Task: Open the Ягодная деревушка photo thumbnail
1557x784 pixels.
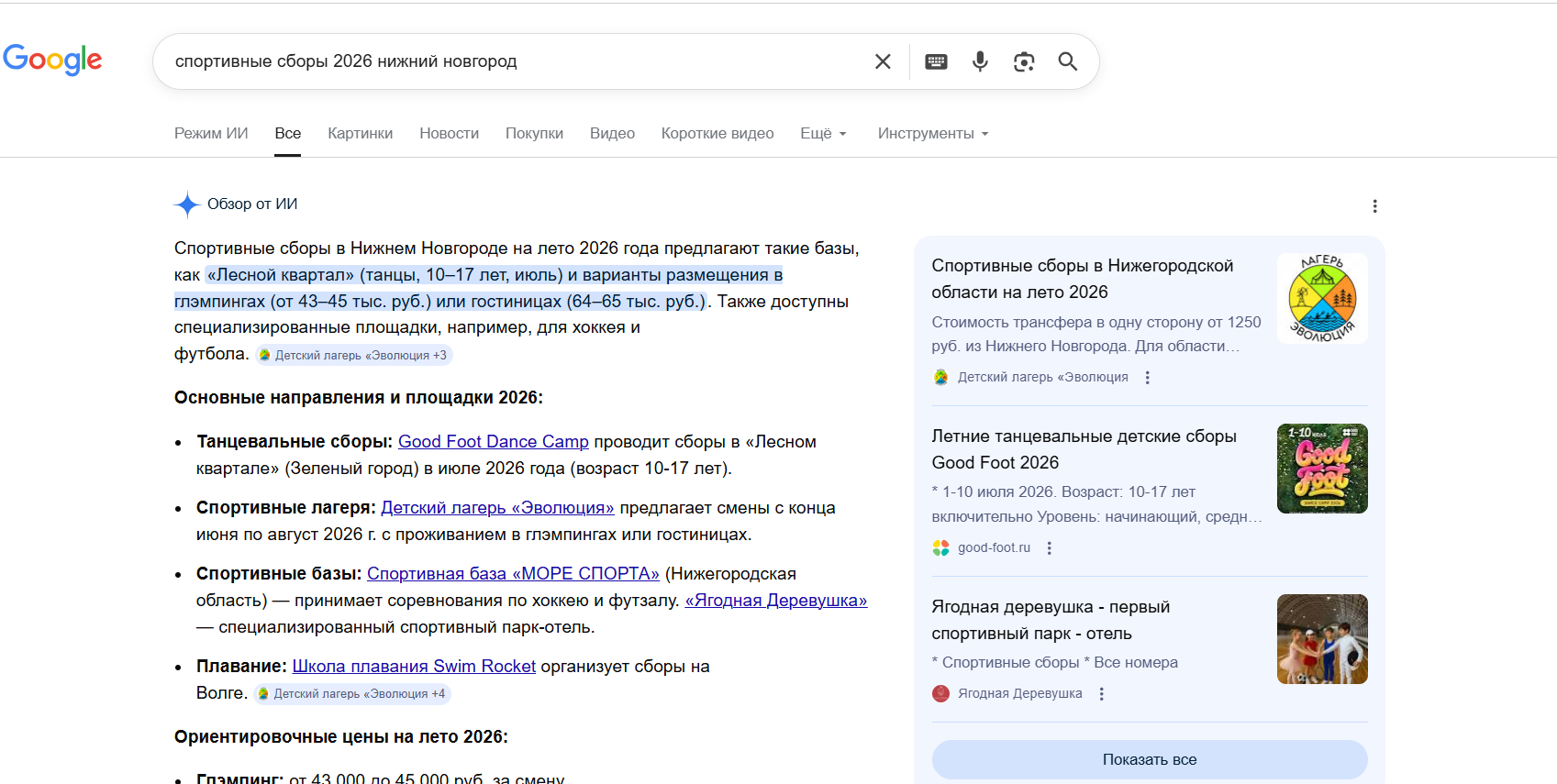Action: coord(1322,639)
